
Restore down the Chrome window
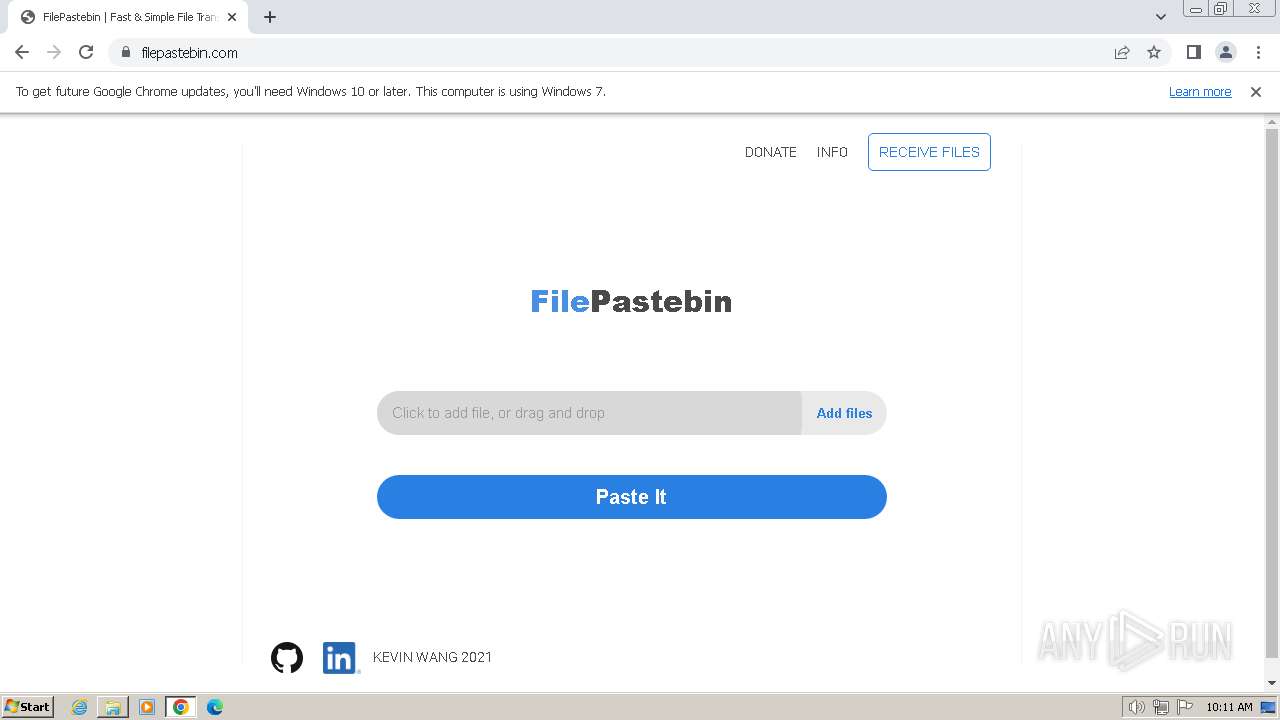[x=1221, y=9]
